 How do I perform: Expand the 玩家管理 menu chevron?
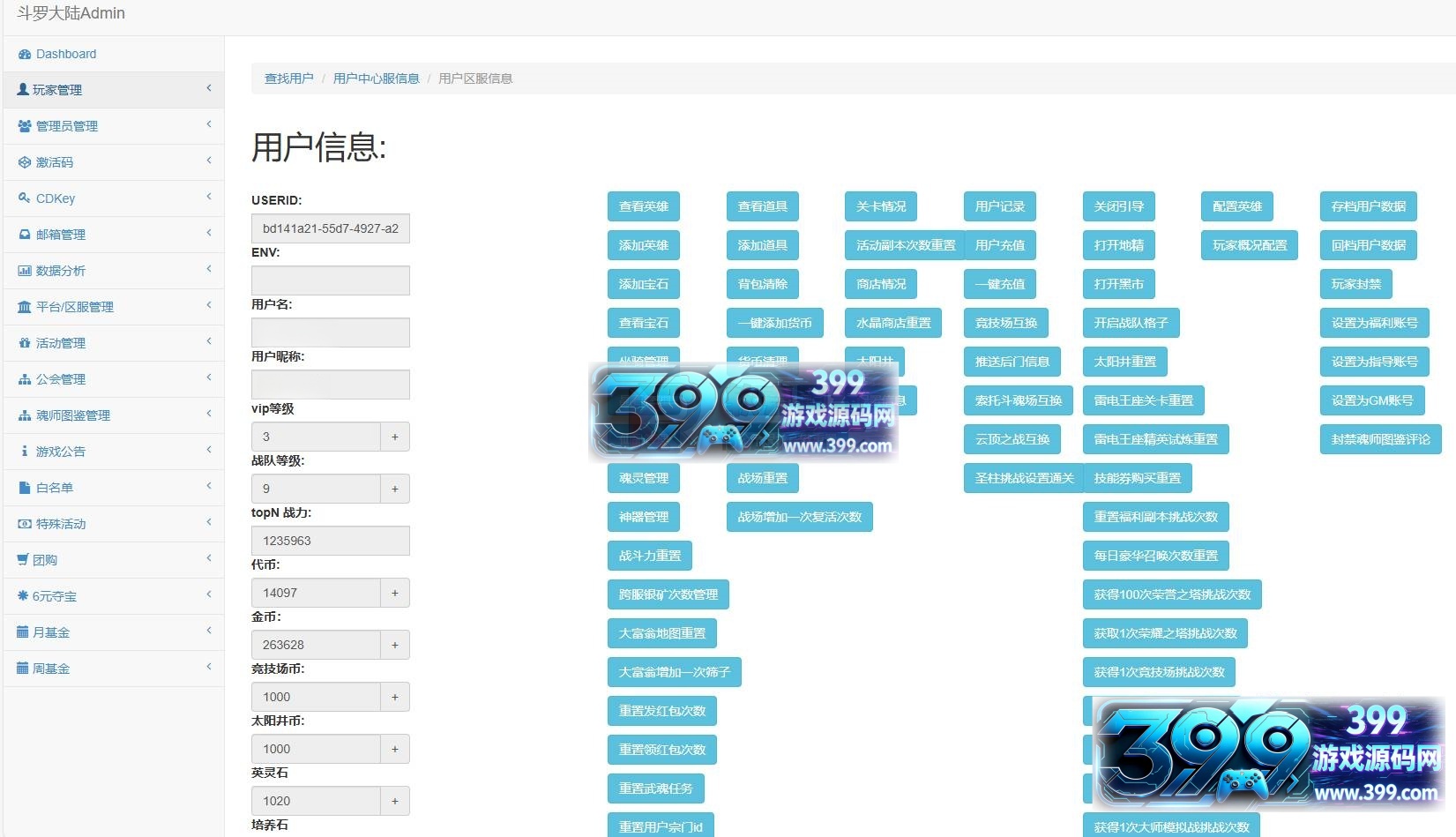(x=209, y=88)
